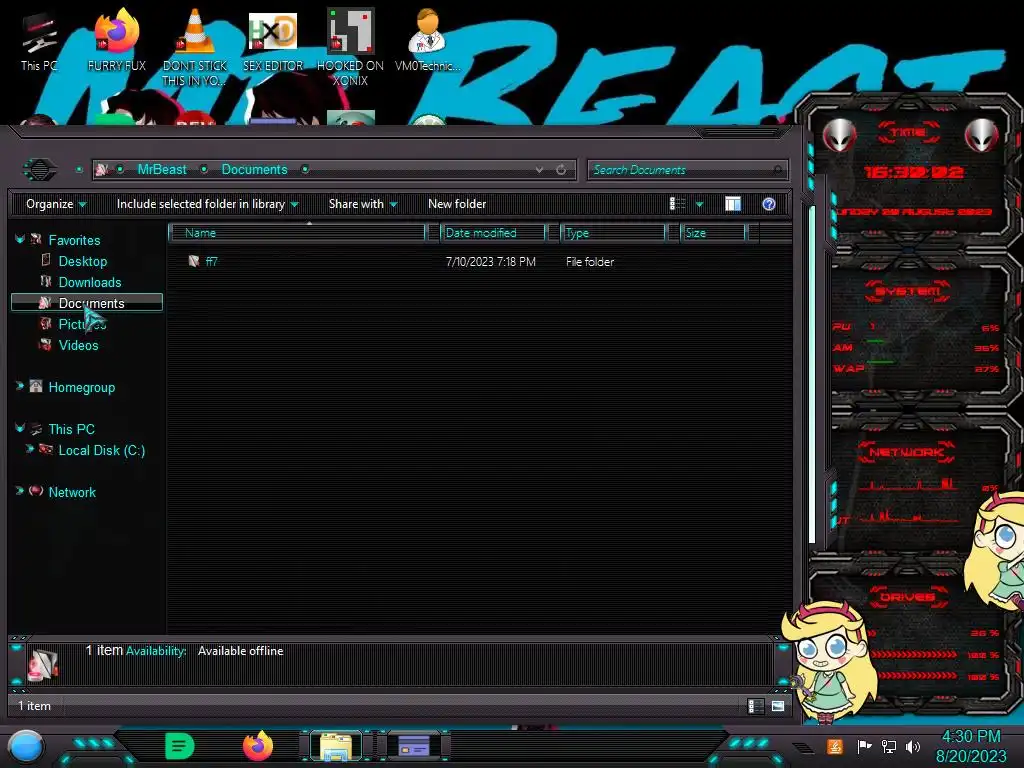Select This PC in navigation pane
The width and height of the screenshot is (1024, 768).
tap(71, 429)
